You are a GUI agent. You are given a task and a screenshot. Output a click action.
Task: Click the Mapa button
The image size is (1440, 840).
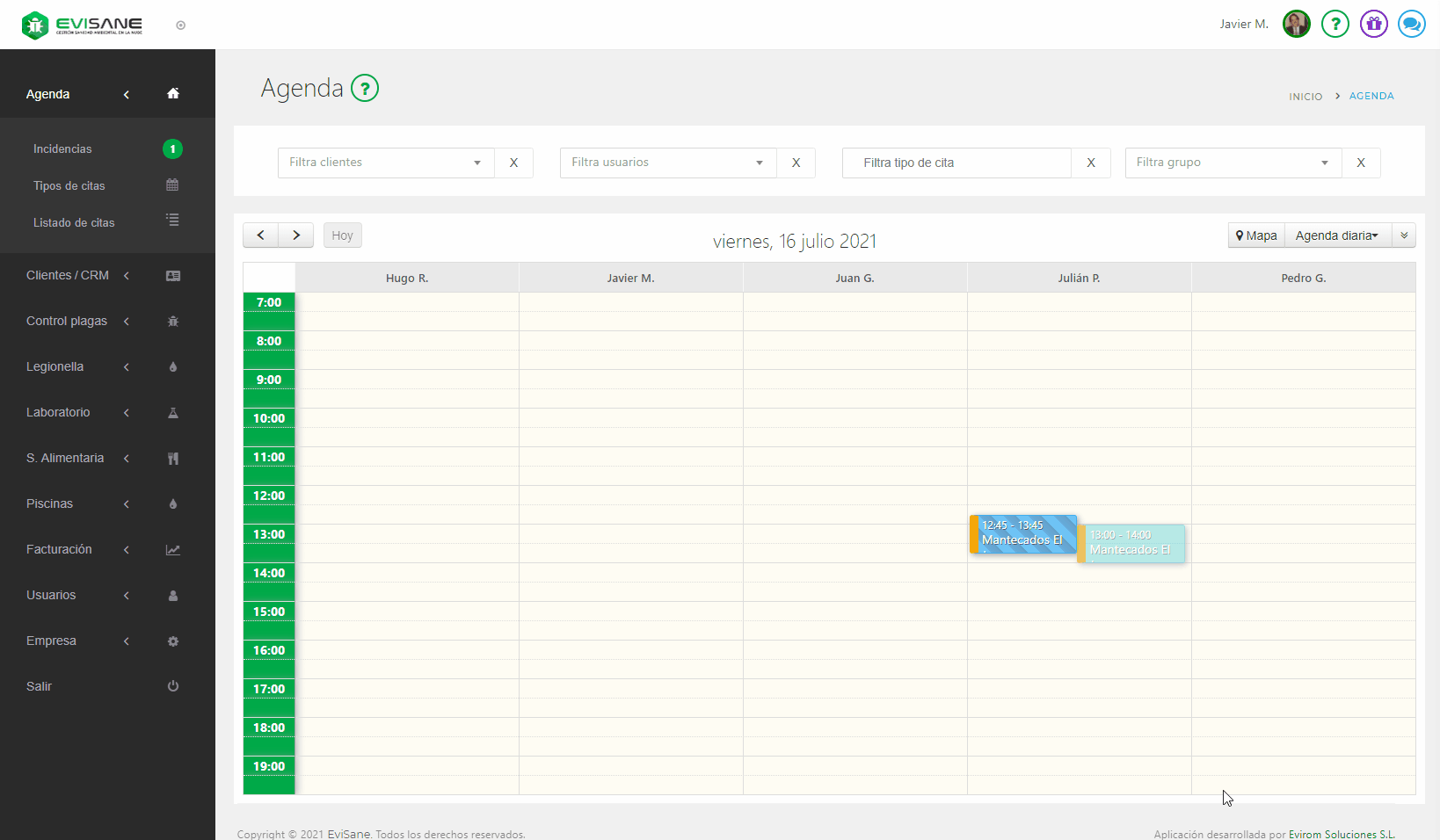pyautogui.click(x=1256, y=235)
